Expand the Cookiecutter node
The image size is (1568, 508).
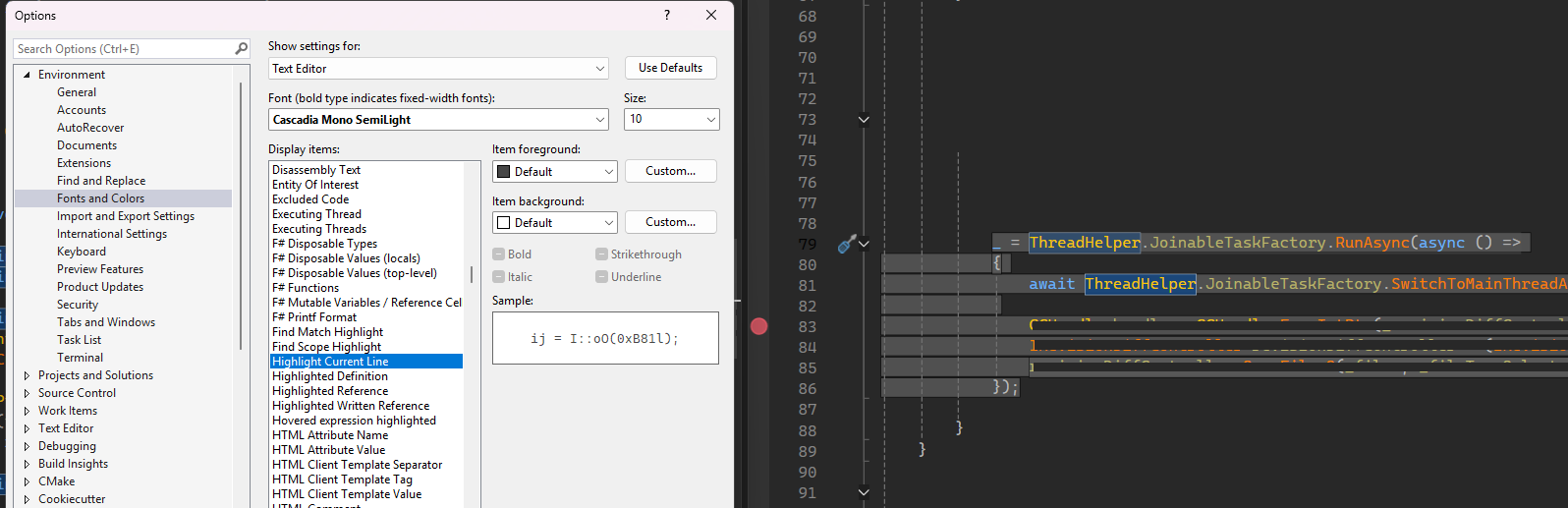[27, 499]
